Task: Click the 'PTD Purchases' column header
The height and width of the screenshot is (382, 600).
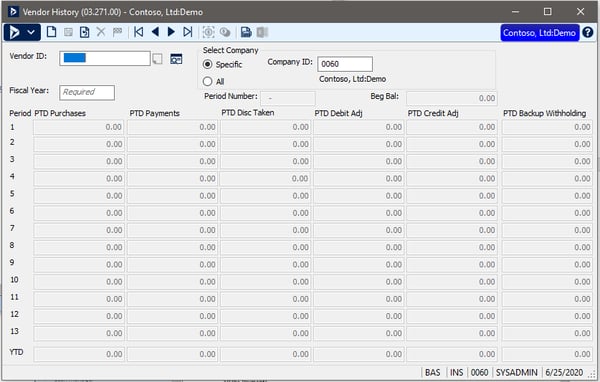Action: [60, 113]
